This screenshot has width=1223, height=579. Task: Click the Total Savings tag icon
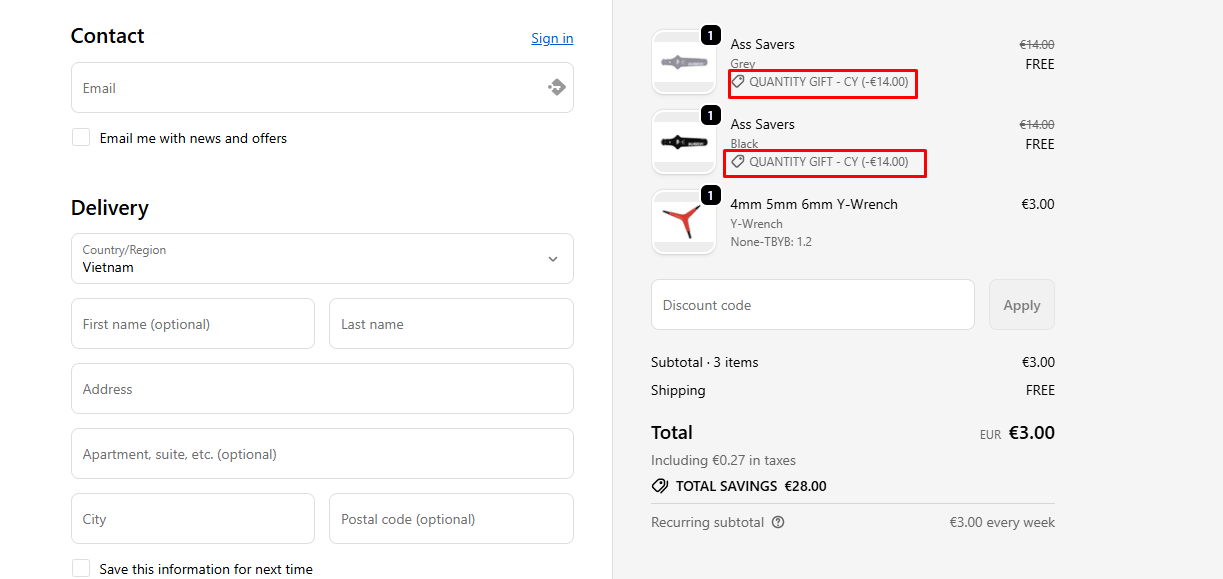[x=660, y=486]
